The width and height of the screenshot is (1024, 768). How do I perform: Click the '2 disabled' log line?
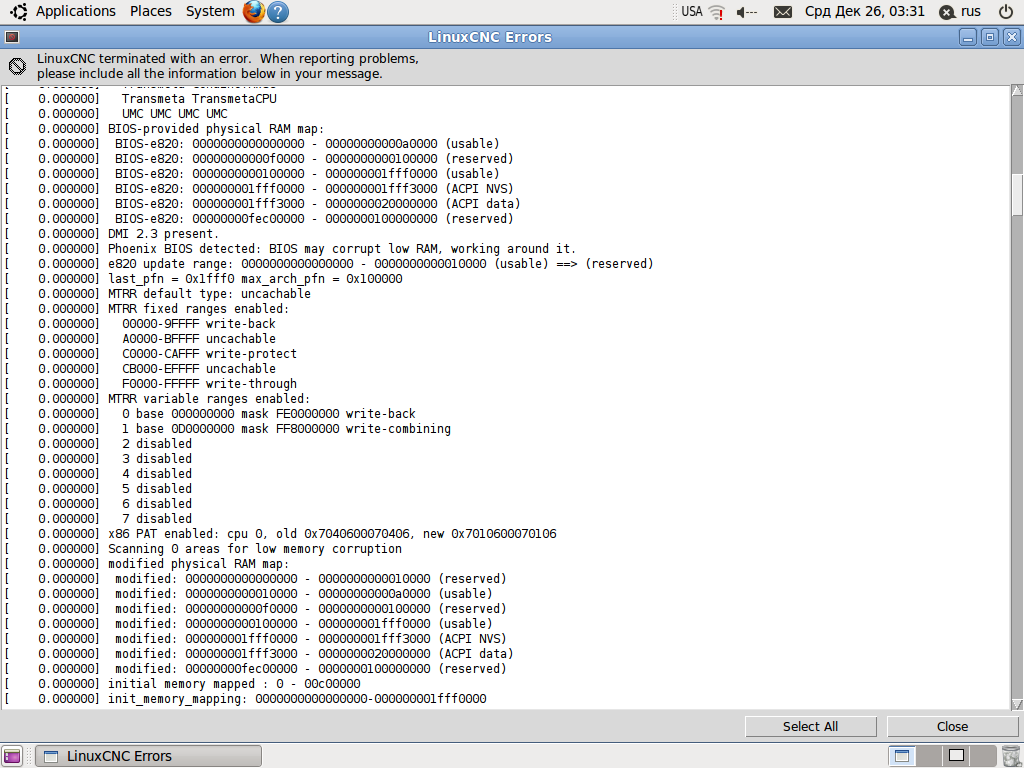tap(157, 444)
